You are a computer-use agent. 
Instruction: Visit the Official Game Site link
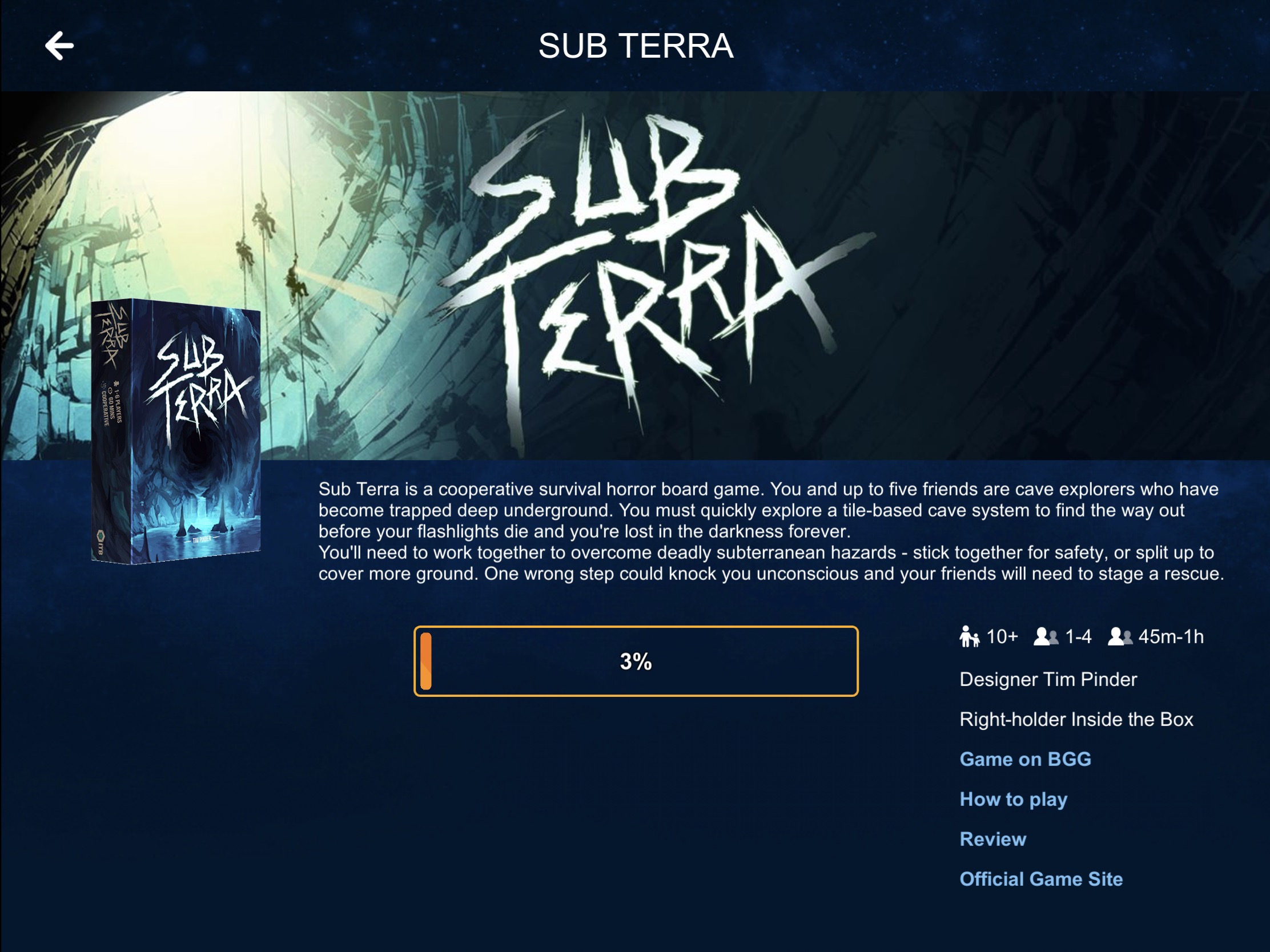pyautogui.click(x=1041, y=879)
